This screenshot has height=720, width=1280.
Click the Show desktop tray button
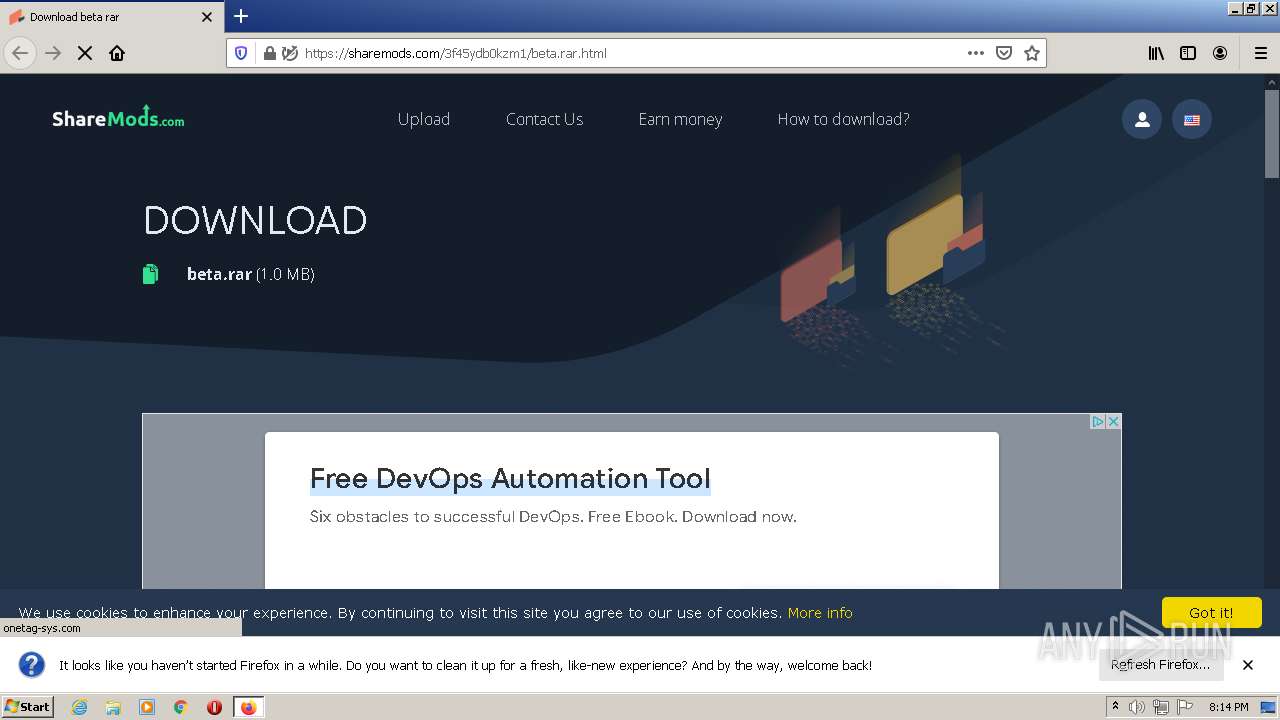click(1269, 707)
